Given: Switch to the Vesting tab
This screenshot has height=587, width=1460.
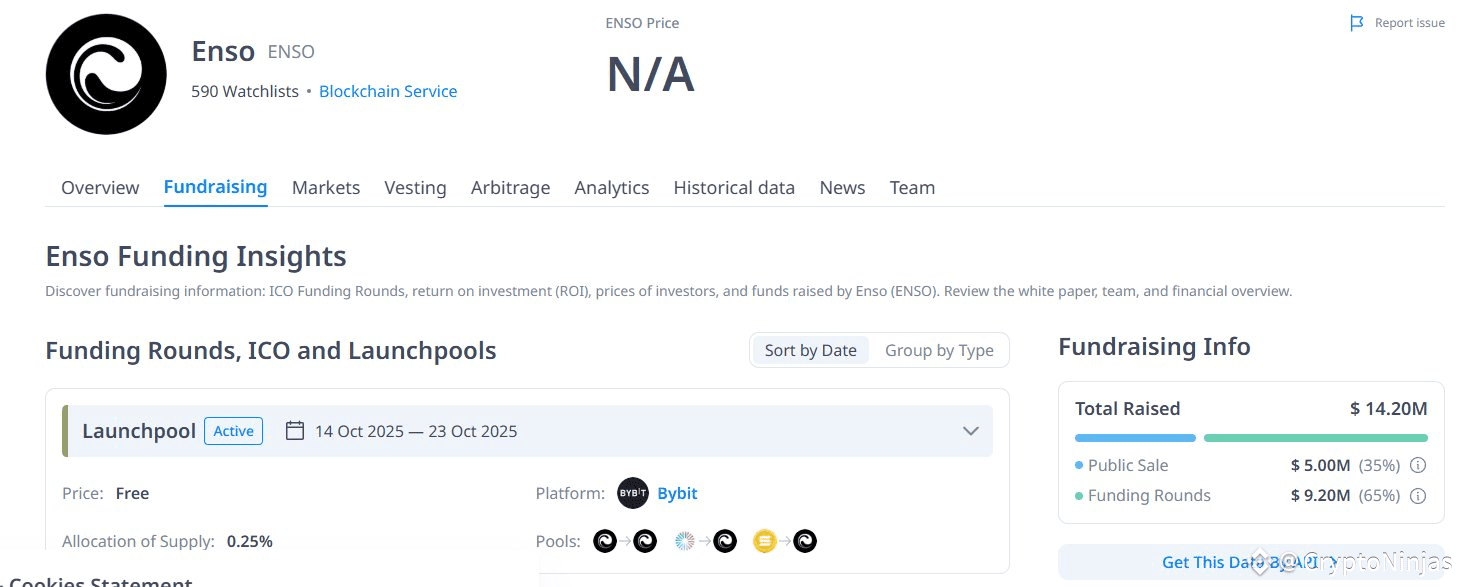Looking at the screenshot, I should pyautogui.click(x=415, y=188).
